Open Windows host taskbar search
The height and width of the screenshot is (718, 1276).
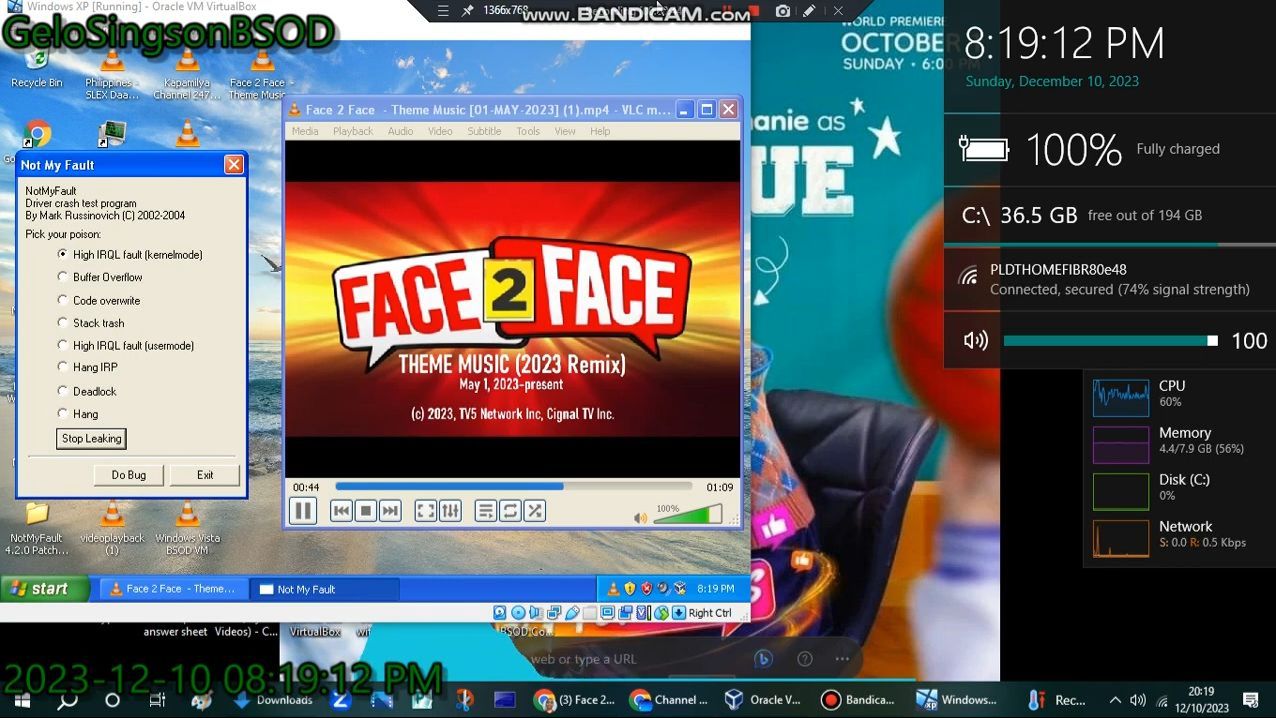tap(67, 700)
